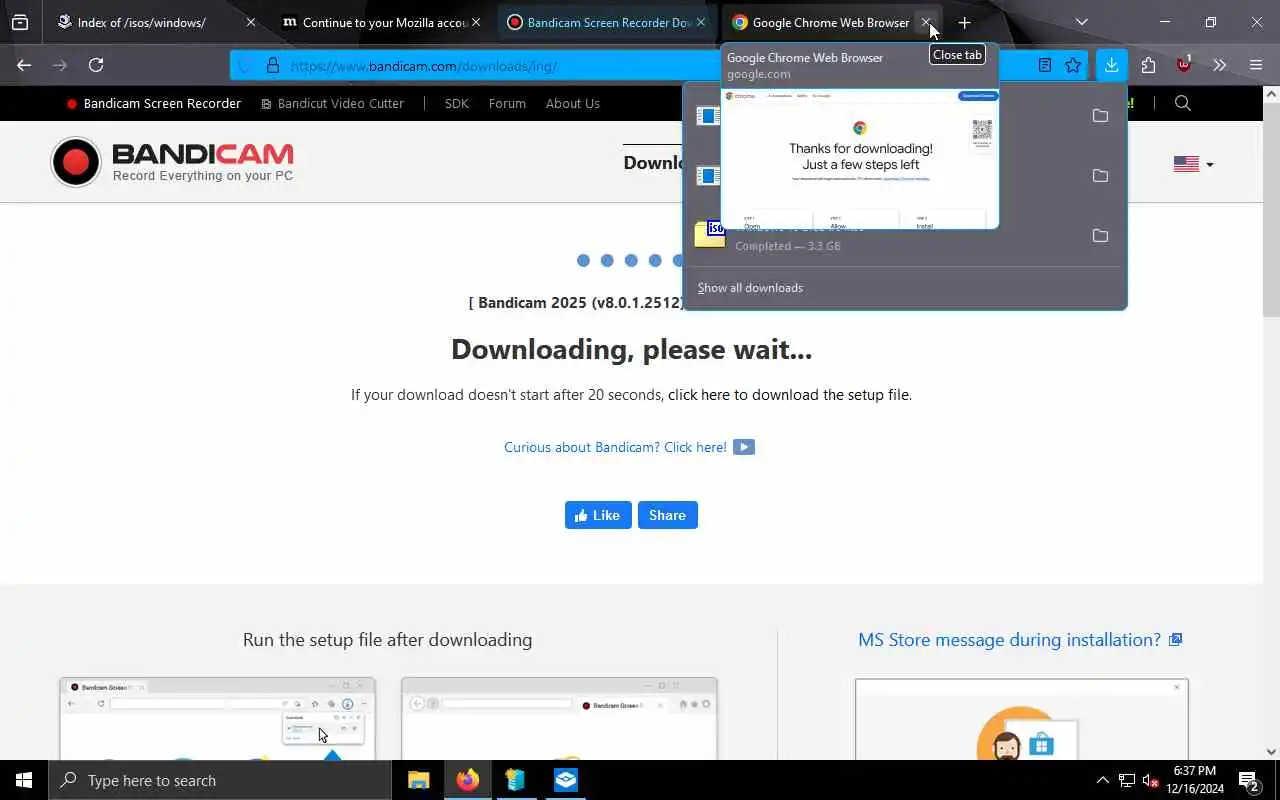Screen dimensions: 1280x800
Task: Click the Bandicam logo
Action: pos(172,162)
